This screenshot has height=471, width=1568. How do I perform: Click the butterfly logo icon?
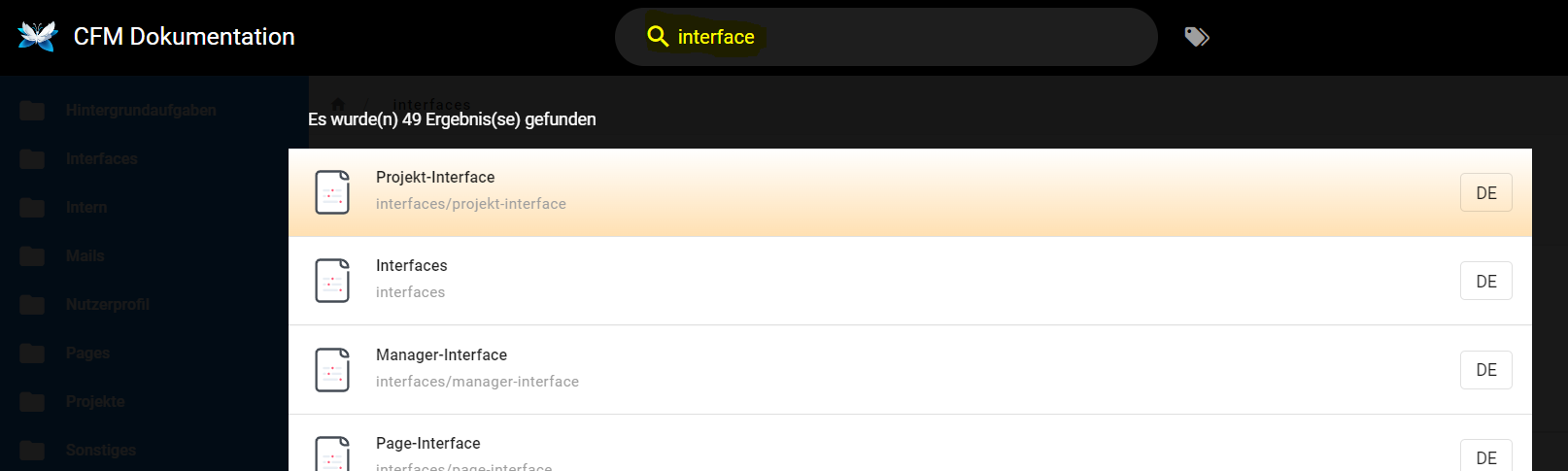[38, 36]
